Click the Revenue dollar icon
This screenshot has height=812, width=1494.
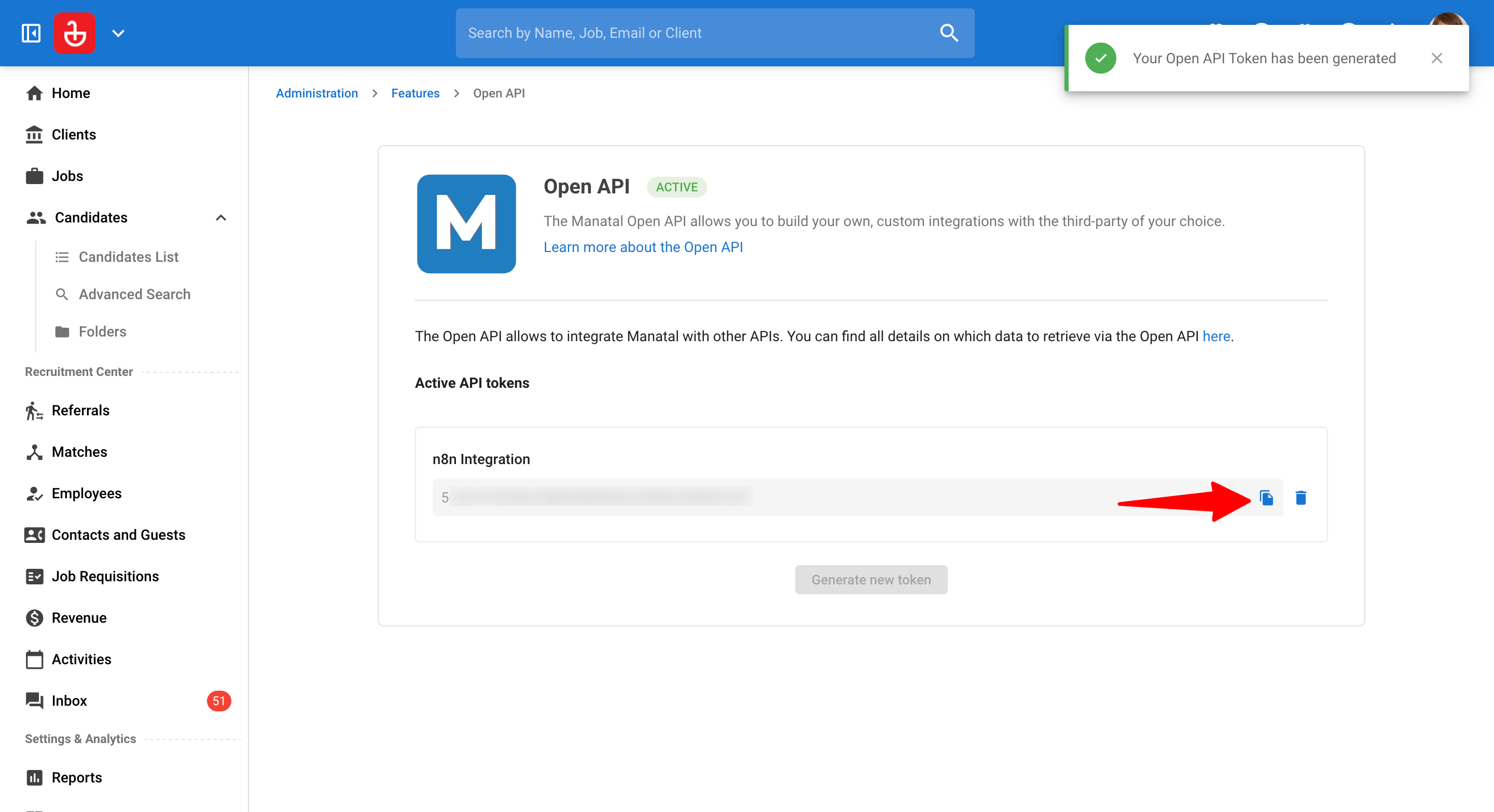tap(34, 618)
